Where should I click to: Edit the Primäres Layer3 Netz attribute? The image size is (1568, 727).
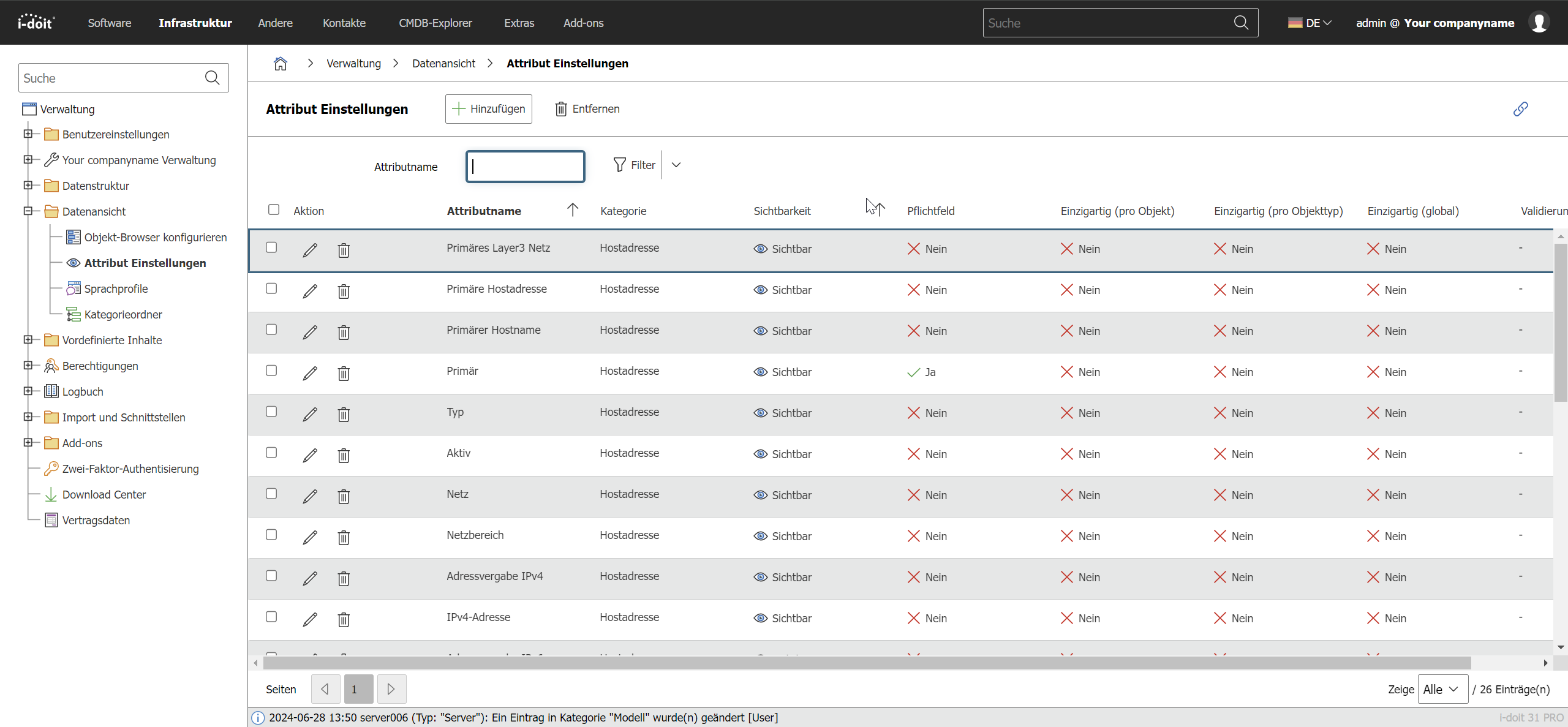click(x=310, y=250)
